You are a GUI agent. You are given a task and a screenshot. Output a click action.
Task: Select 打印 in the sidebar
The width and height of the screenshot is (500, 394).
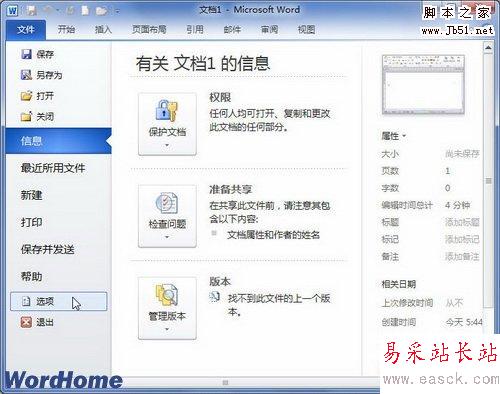pos(32,222)
